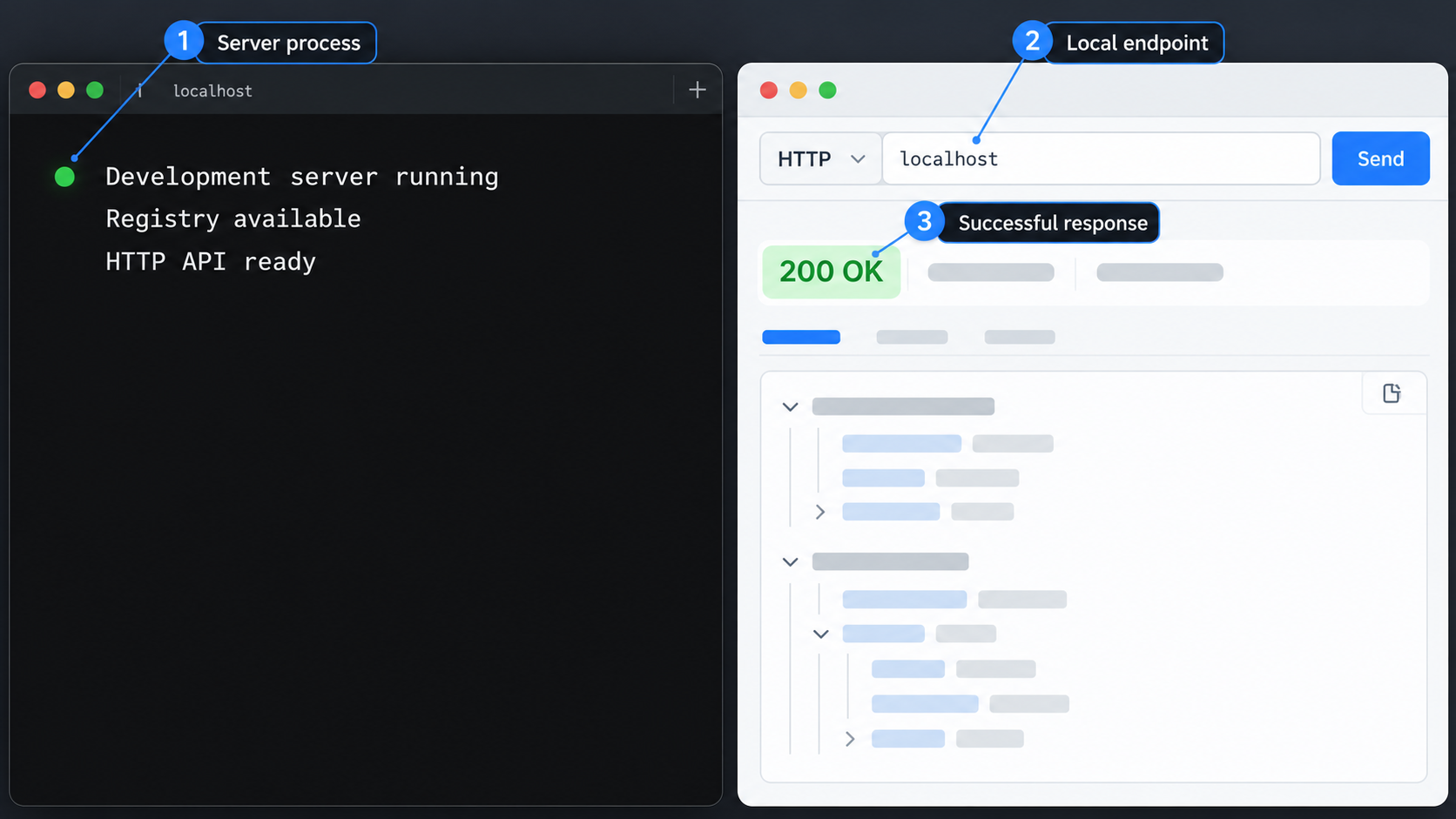Collapse the second top-level response tree node
Image resolution: width=1456 pixels, height=819 pixels.
point(790,562)
